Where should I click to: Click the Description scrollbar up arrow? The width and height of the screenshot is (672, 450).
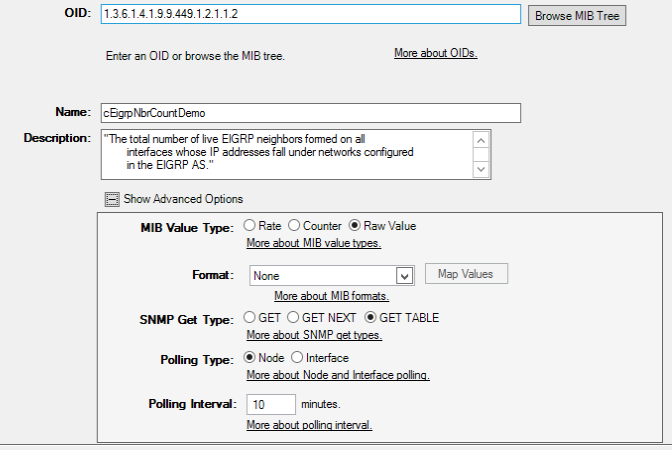481,140
